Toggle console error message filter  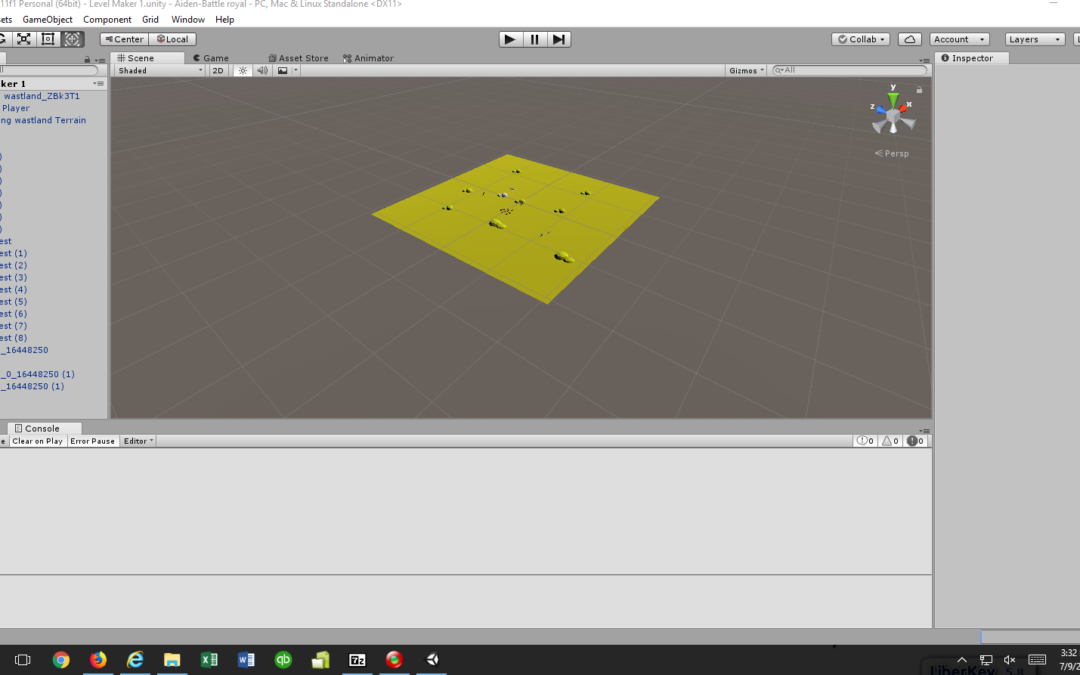(x=915, y=441)
